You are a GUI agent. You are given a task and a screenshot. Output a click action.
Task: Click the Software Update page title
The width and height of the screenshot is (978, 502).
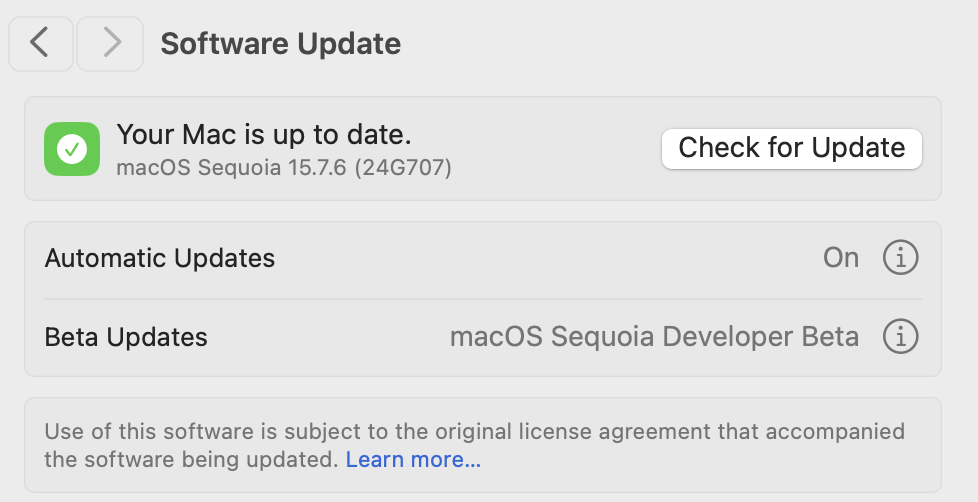[281, 44]
